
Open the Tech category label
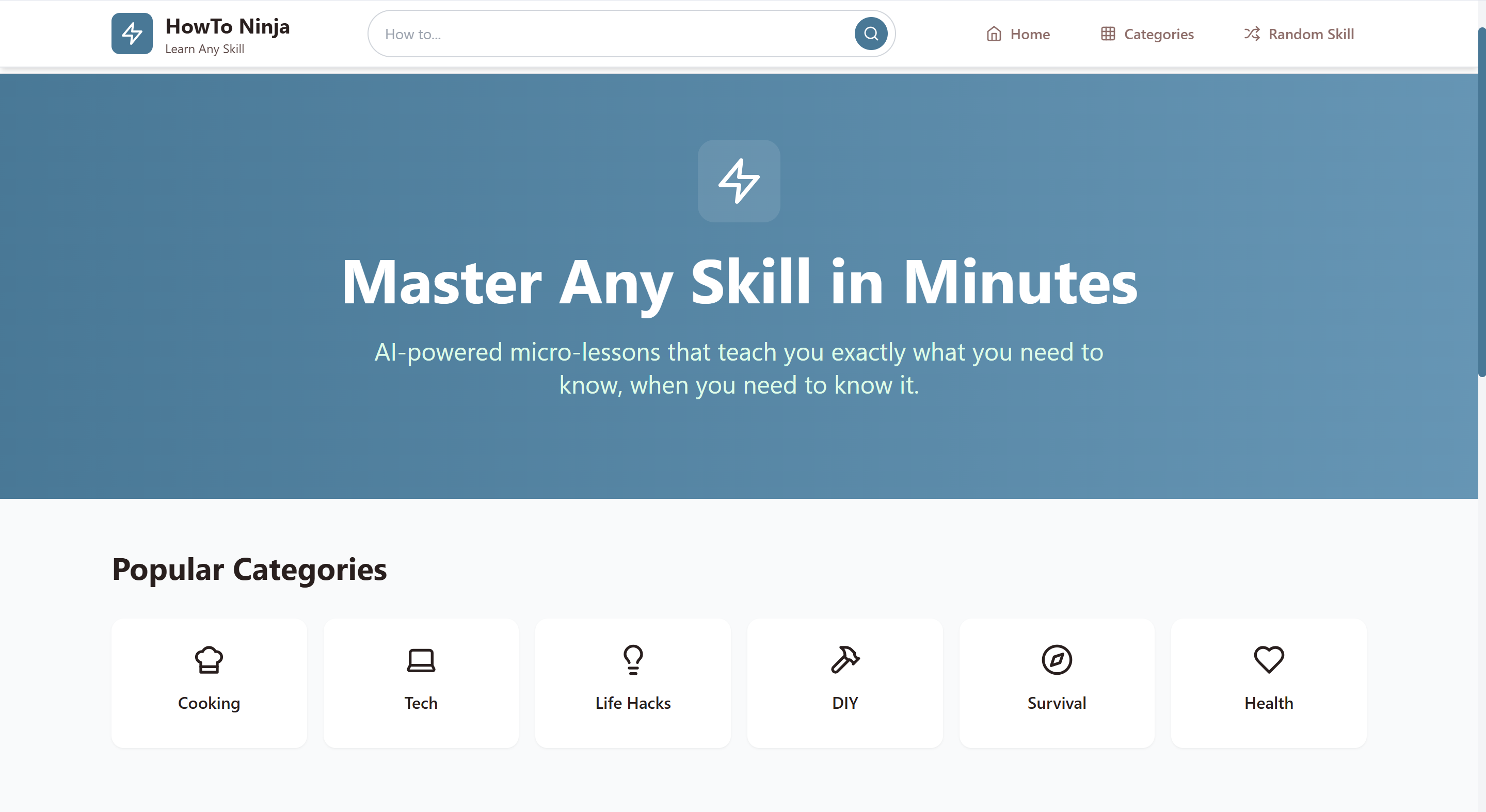421,703
